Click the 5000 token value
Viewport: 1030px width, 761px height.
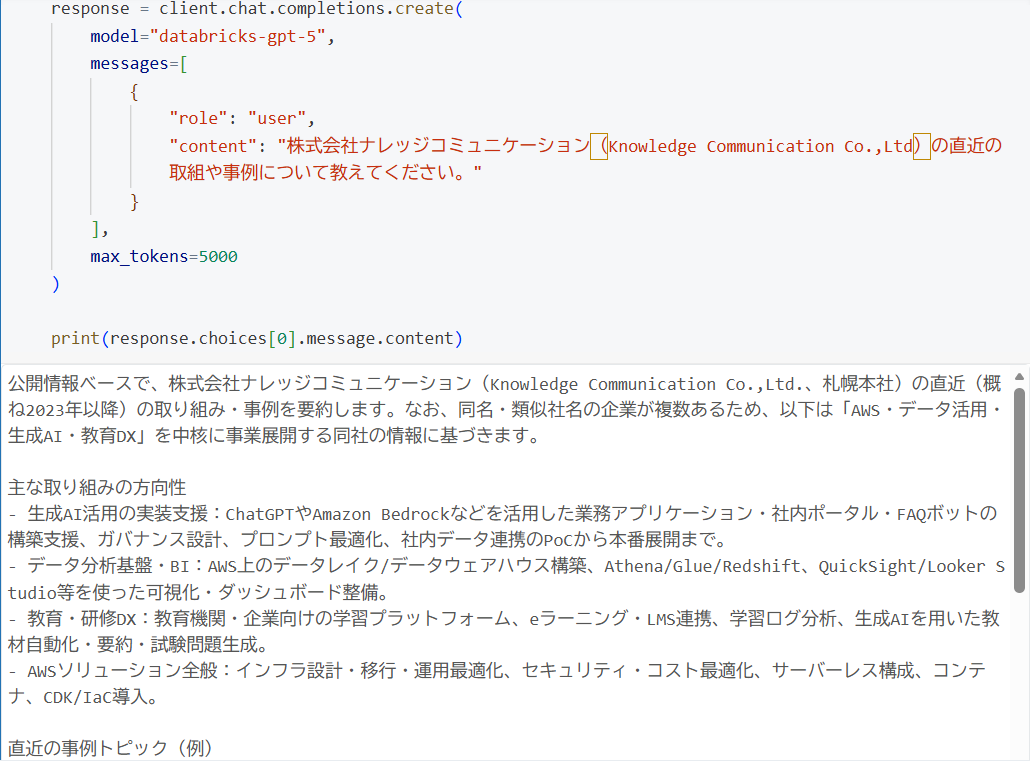tap(218, 256)
